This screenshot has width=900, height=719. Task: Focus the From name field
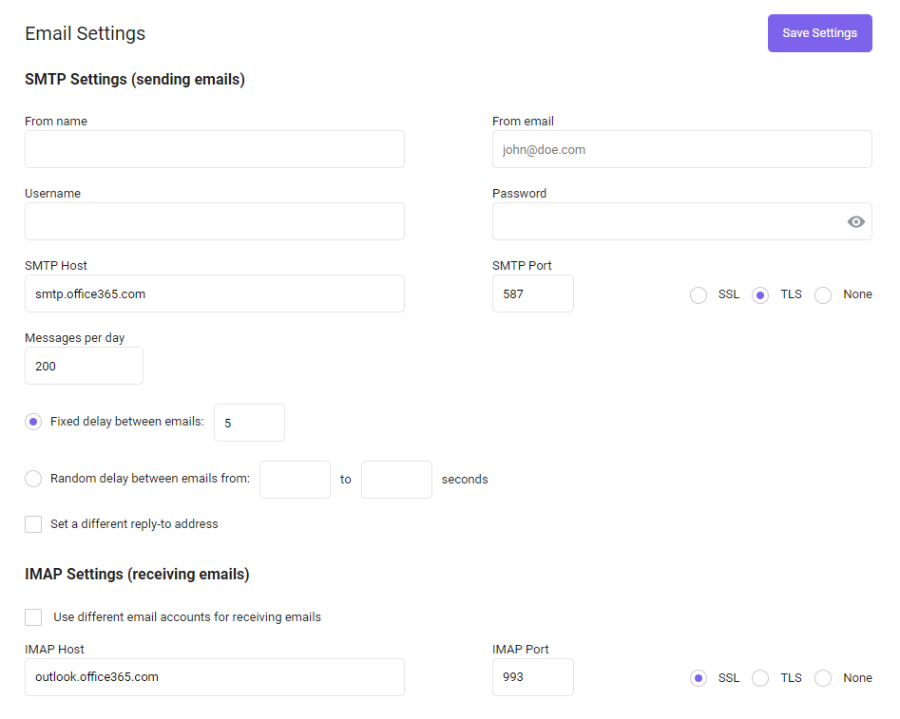click(x=215, y=149)
